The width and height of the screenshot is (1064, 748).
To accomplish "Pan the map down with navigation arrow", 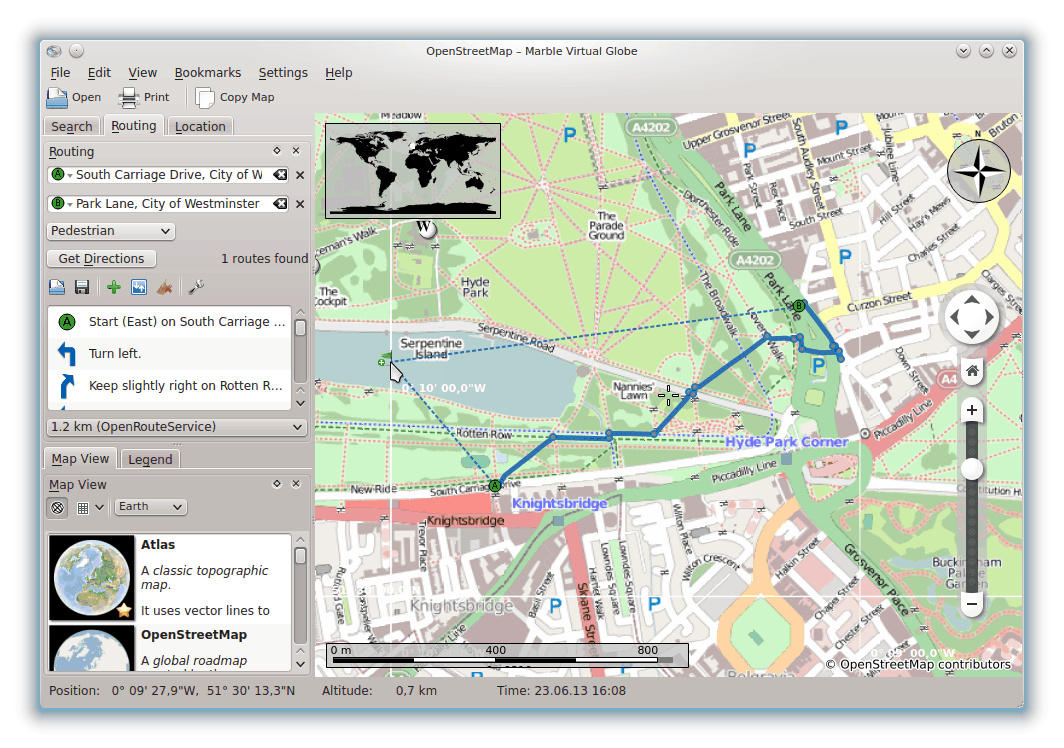I will pyautogui.click(x=972, y=334).
